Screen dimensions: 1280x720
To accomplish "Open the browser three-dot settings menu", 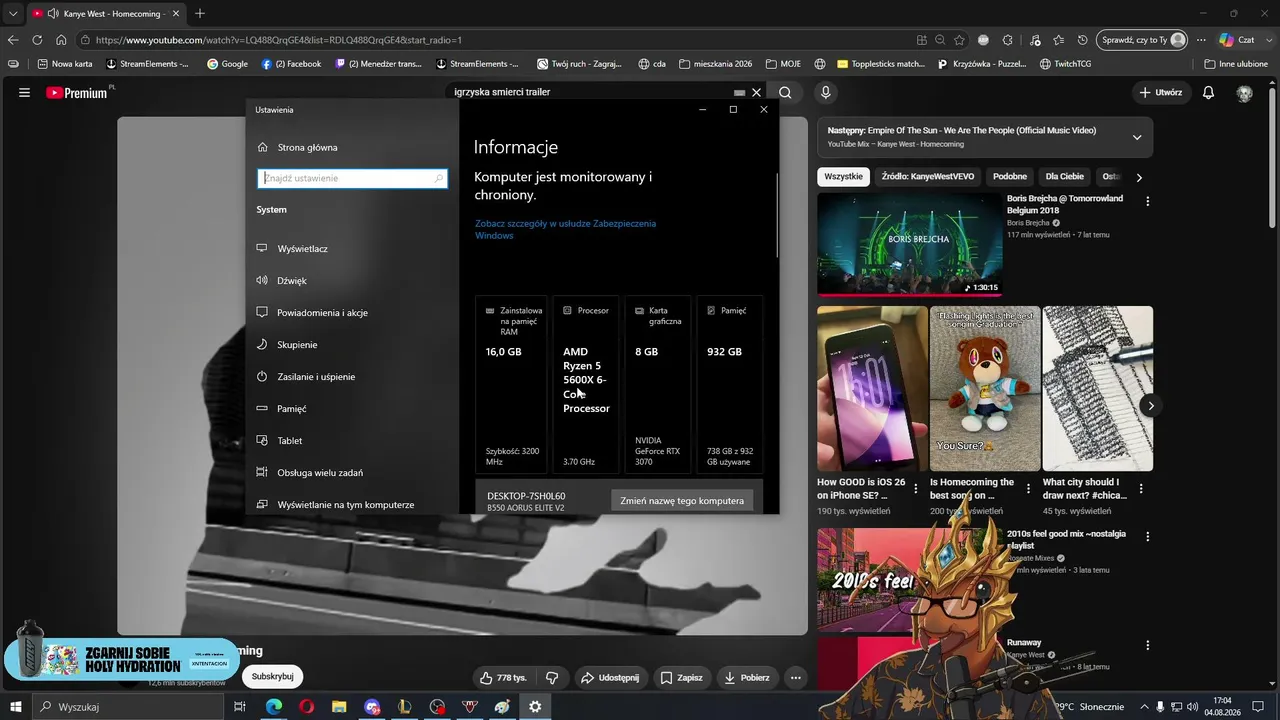I will click(x=1200, y=40).
